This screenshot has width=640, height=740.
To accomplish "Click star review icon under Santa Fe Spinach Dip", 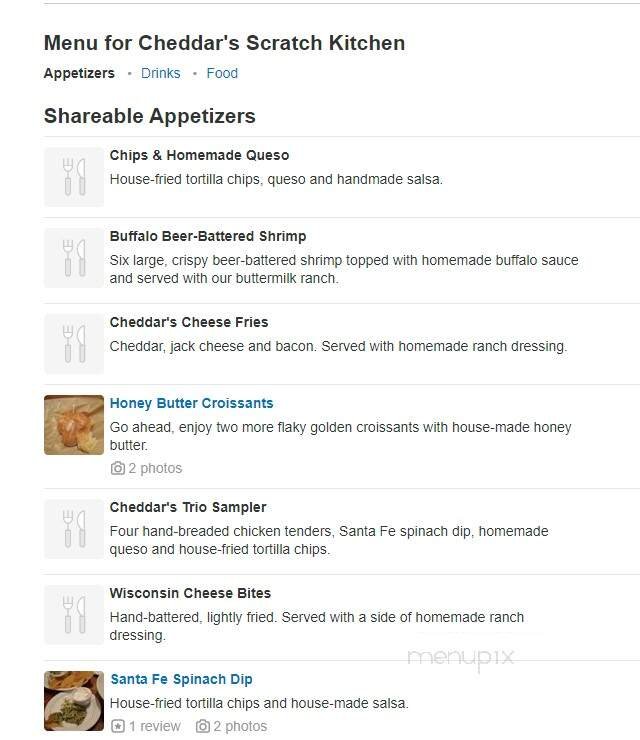I will coord(118,726).
